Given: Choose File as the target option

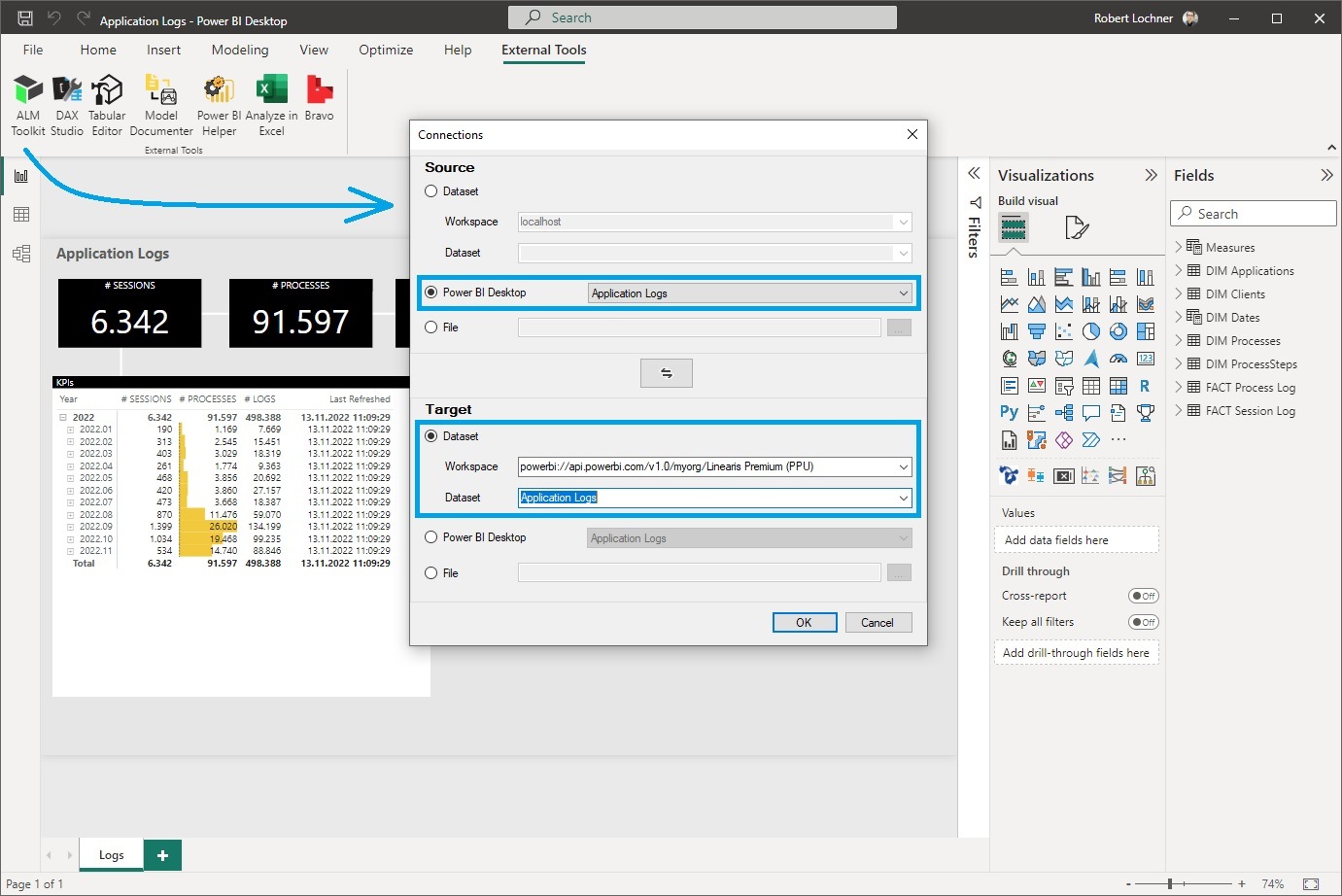Looking at the screenshot, I should 430,572.
